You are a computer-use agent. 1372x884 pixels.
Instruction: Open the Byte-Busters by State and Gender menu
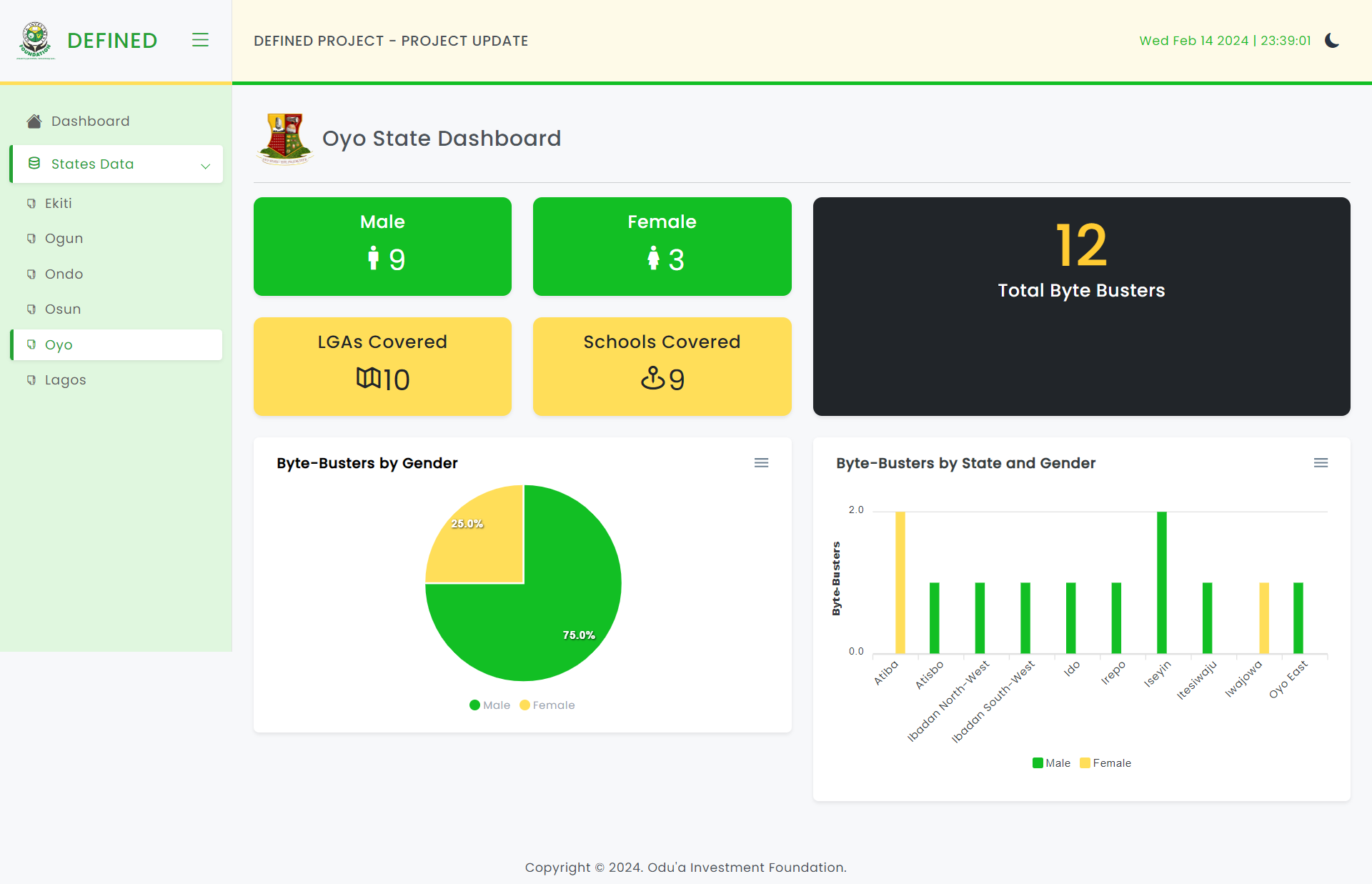tap(1321, 462)
